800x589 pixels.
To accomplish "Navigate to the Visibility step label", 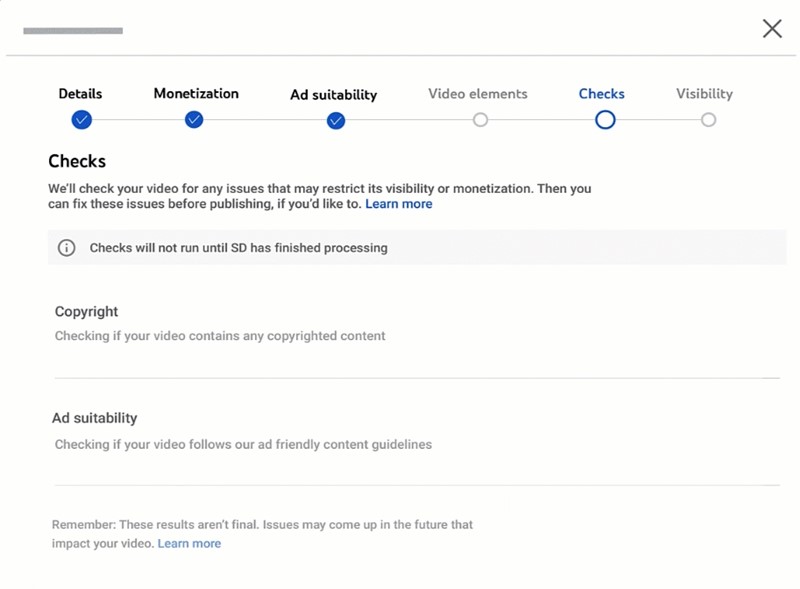I will [704, 94].
